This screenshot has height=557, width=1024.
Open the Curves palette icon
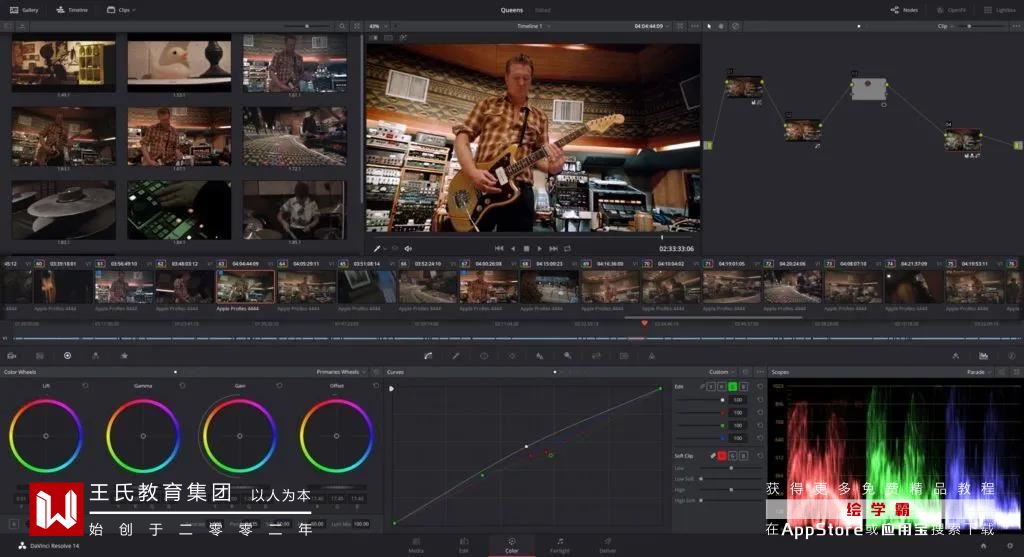point(428,356)
